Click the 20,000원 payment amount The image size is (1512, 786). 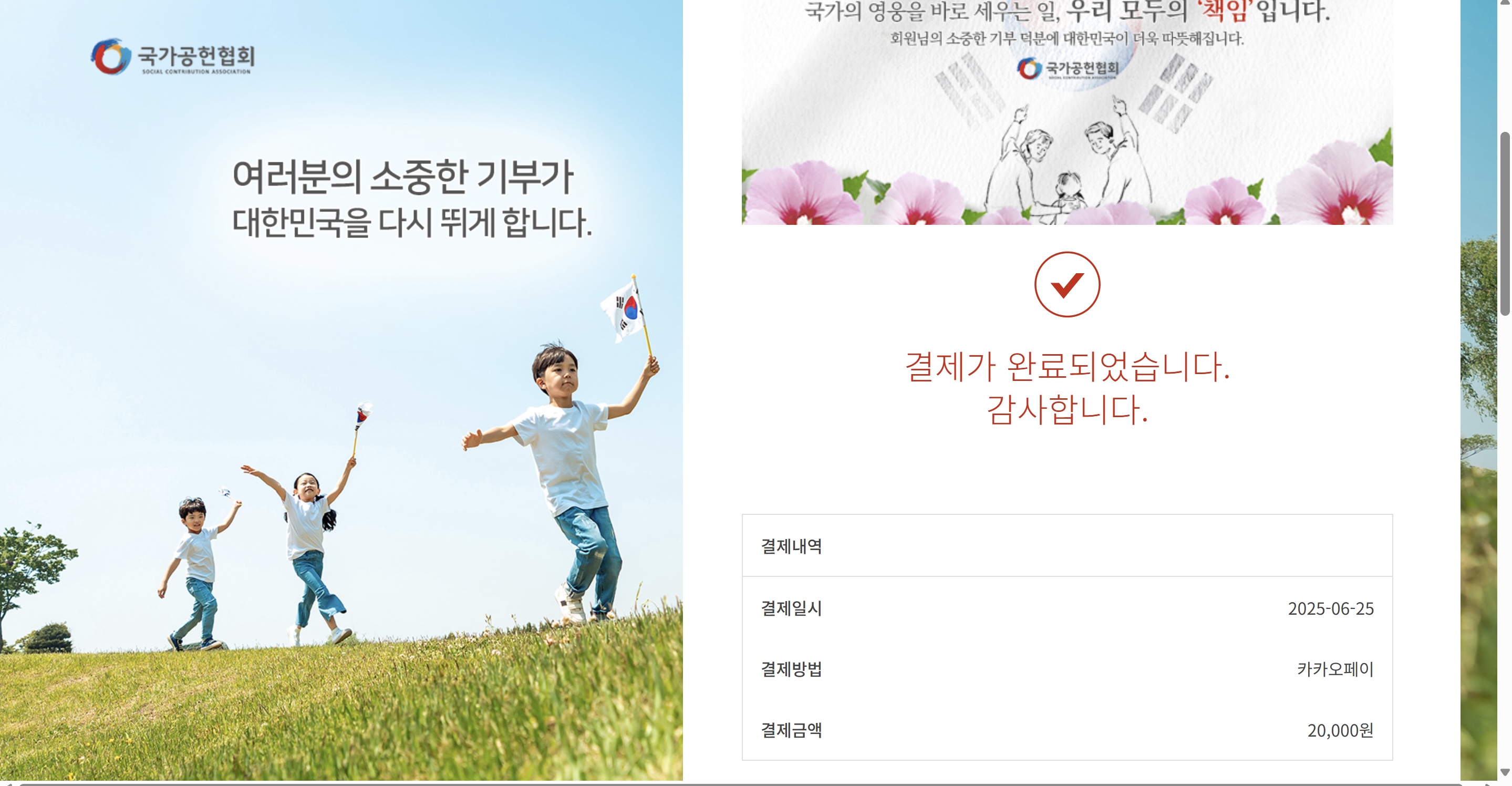[1340, 730]
